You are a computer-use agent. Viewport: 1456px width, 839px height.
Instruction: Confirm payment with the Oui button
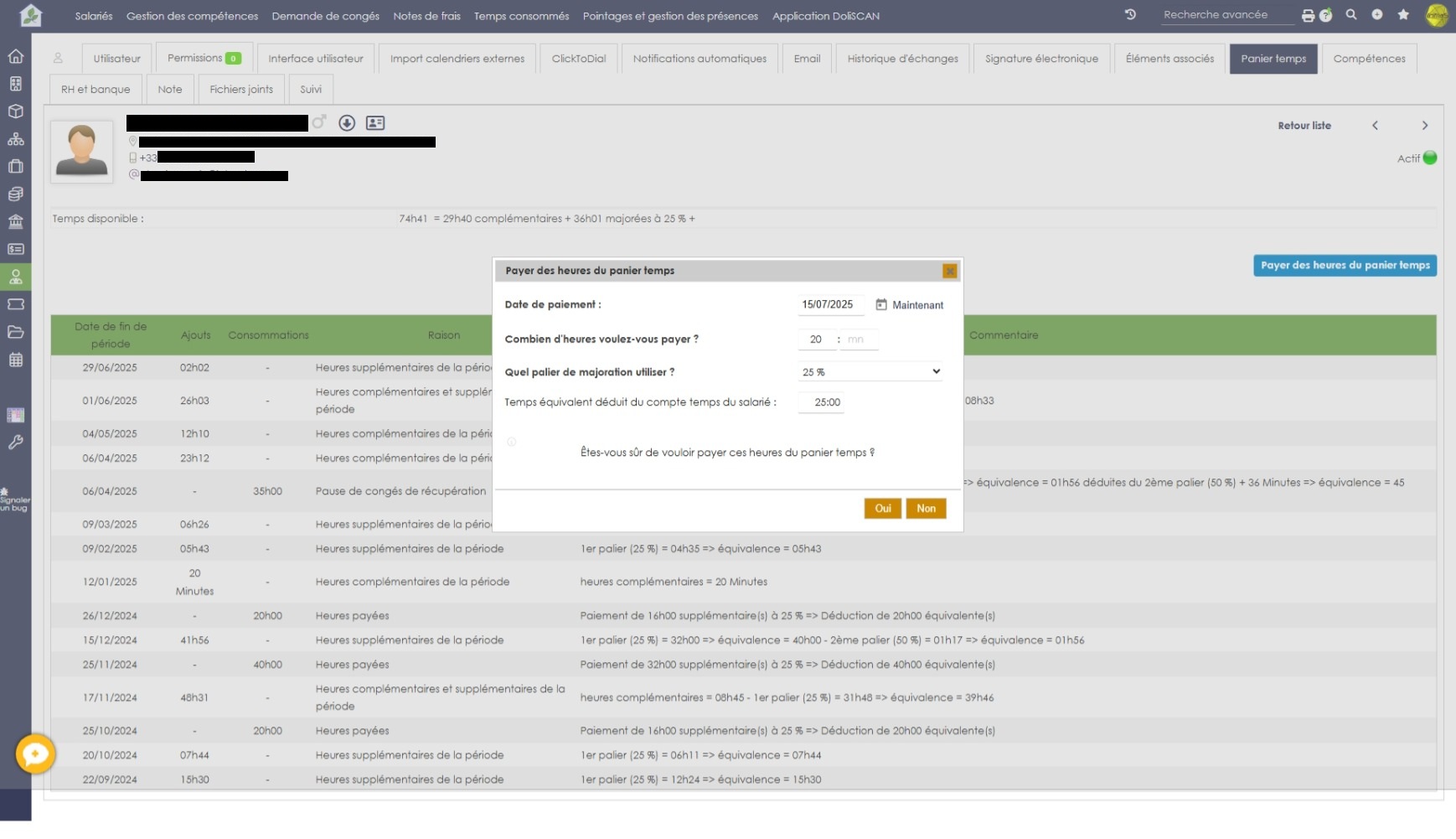(883, 509)
